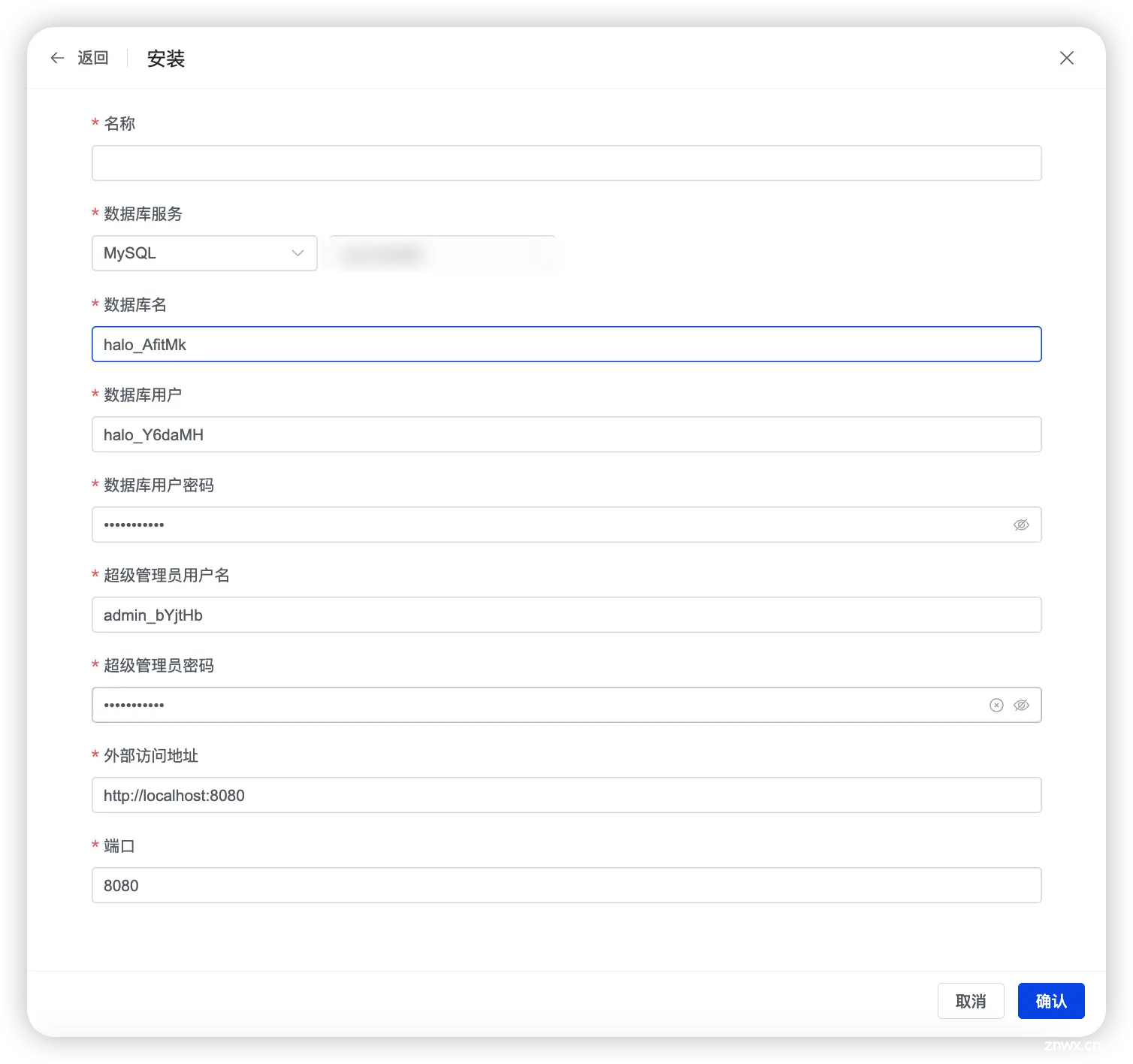Click the 确认 confirm button
Viewport: 1133px width, 1064px height.
coord(1051,1001)
